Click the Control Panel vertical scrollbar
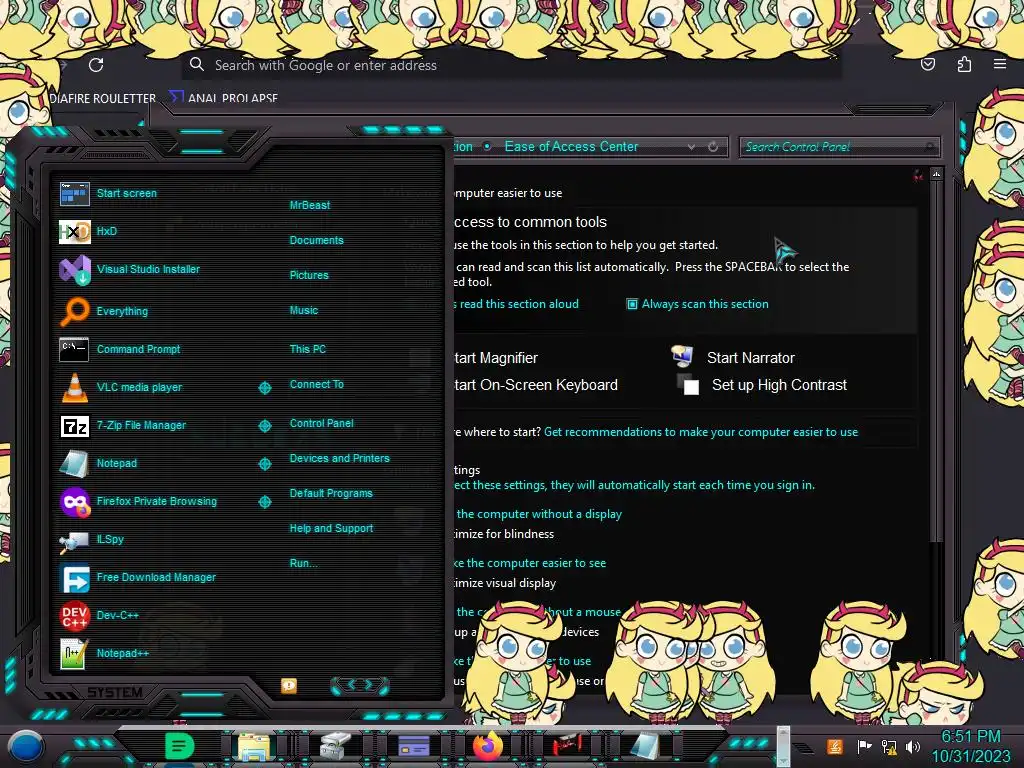The height and width of the screenshot is (768, 1024). [936, 359]
